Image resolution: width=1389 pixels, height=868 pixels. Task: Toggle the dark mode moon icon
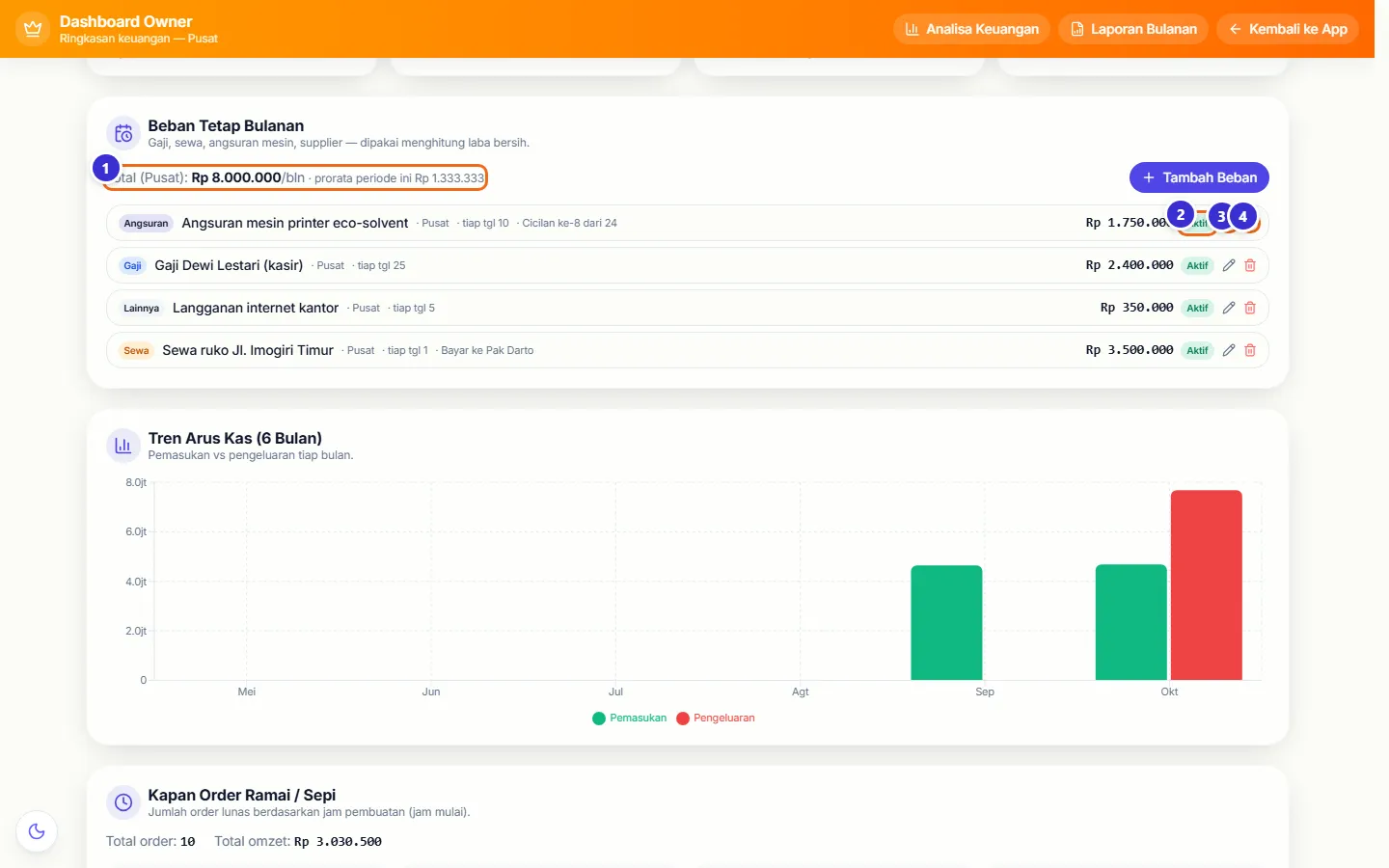37,831
